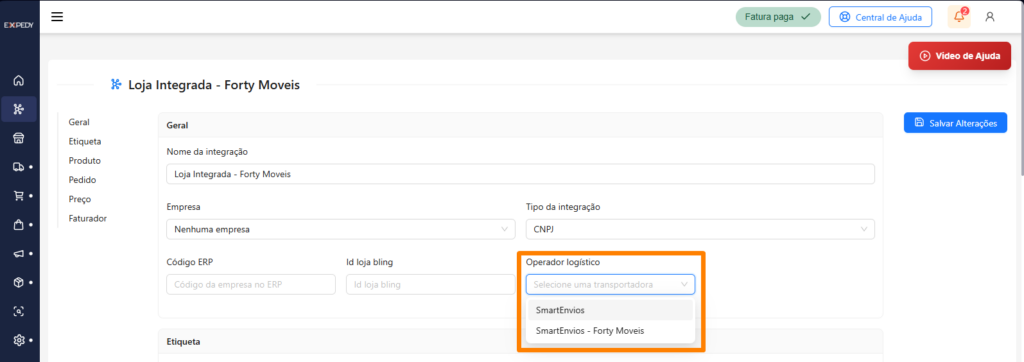Viewport: 1024px width, 362px height.
Task: Select the SmartEnvios option
Action: [611, 310]
